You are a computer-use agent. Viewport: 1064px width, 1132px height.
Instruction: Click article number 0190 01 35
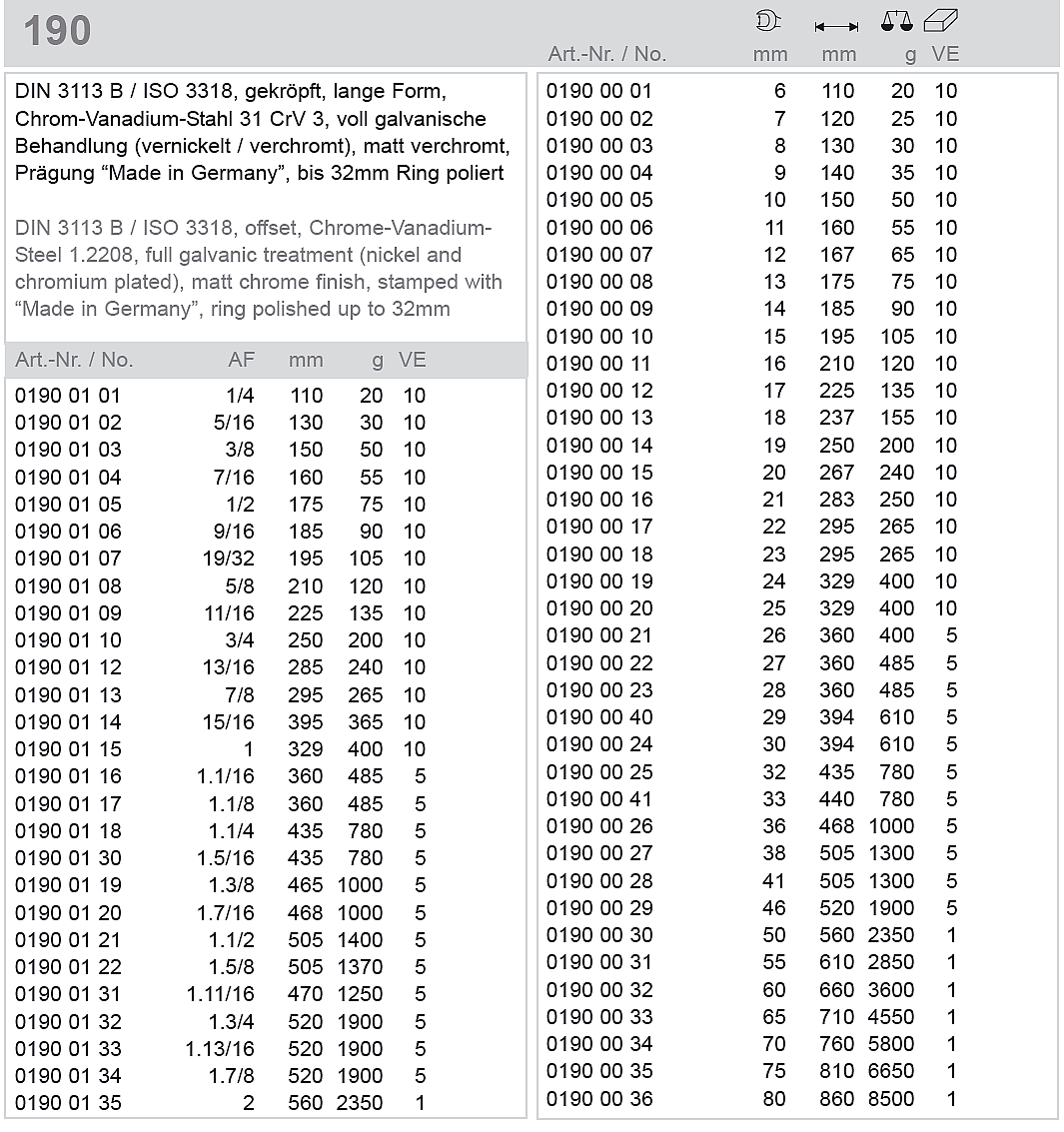(x=68, y=1103)
